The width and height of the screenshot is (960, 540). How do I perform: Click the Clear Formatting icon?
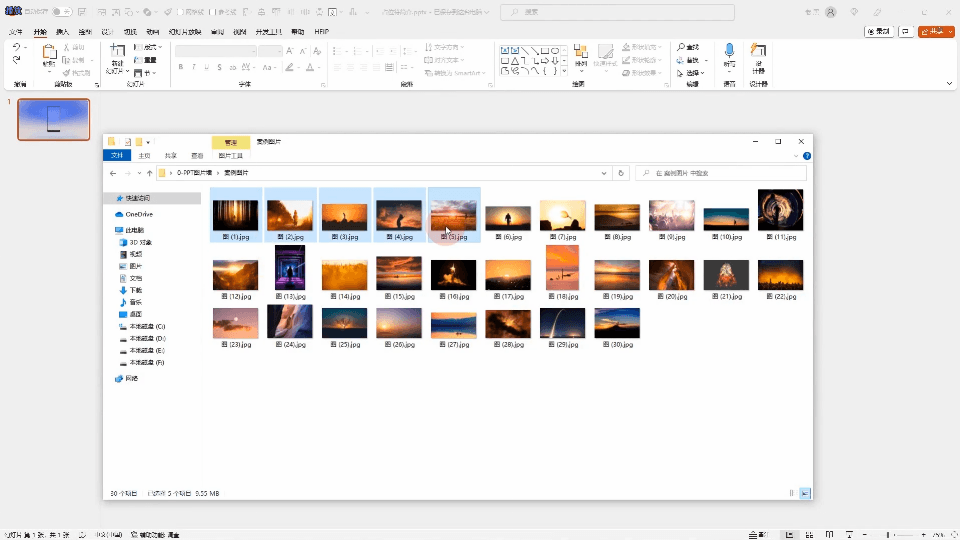pos(317,51)
